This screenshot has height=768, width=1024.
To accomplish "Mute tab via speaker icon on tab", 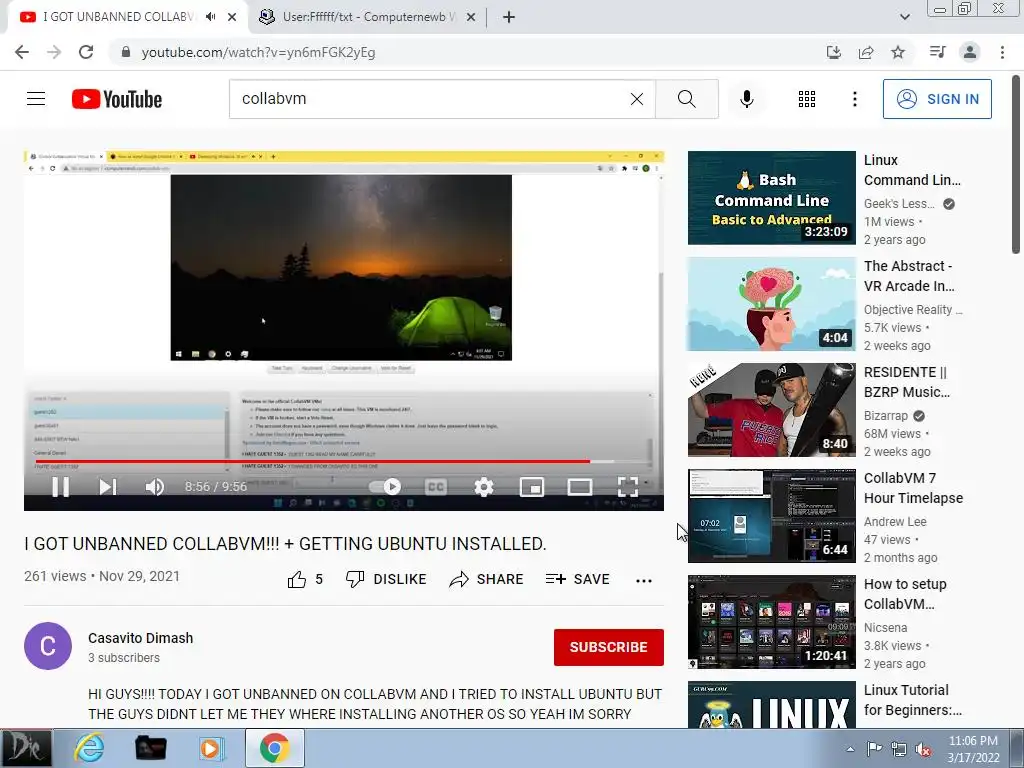I will (210, 17).
